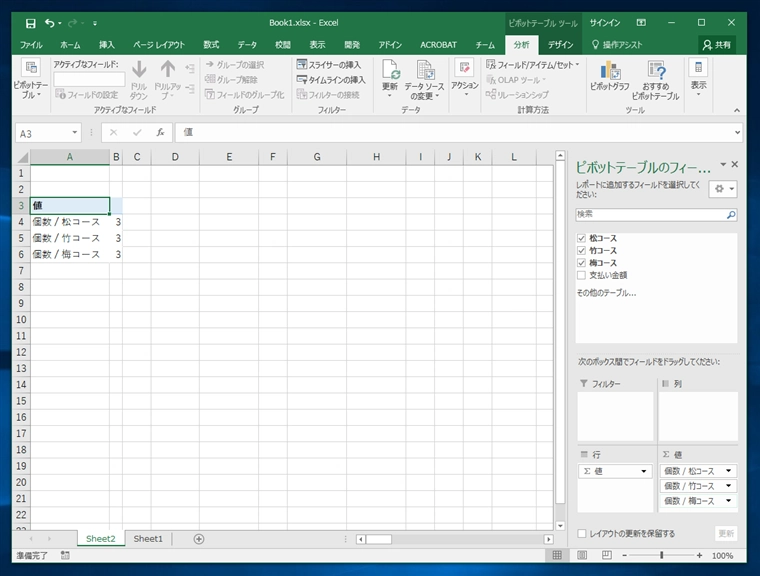Image resolution: width=760 pixels, height=576 pixels.
Task: Click the Drill Up arrow
Action: pyautogui.click(x=168, y=80)
